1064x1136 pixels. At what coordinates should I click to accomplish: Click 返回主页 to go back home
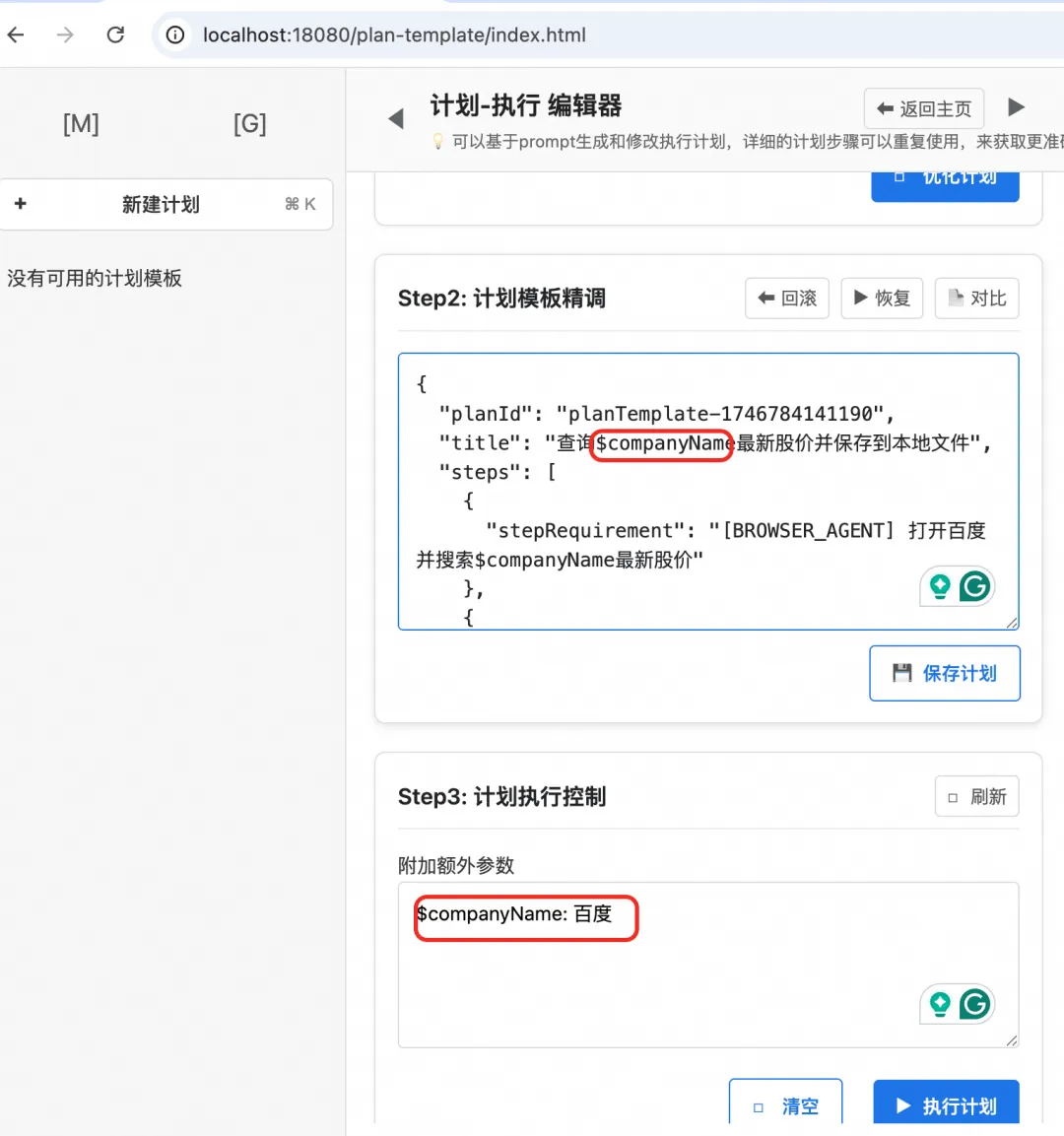coord(923,108)
